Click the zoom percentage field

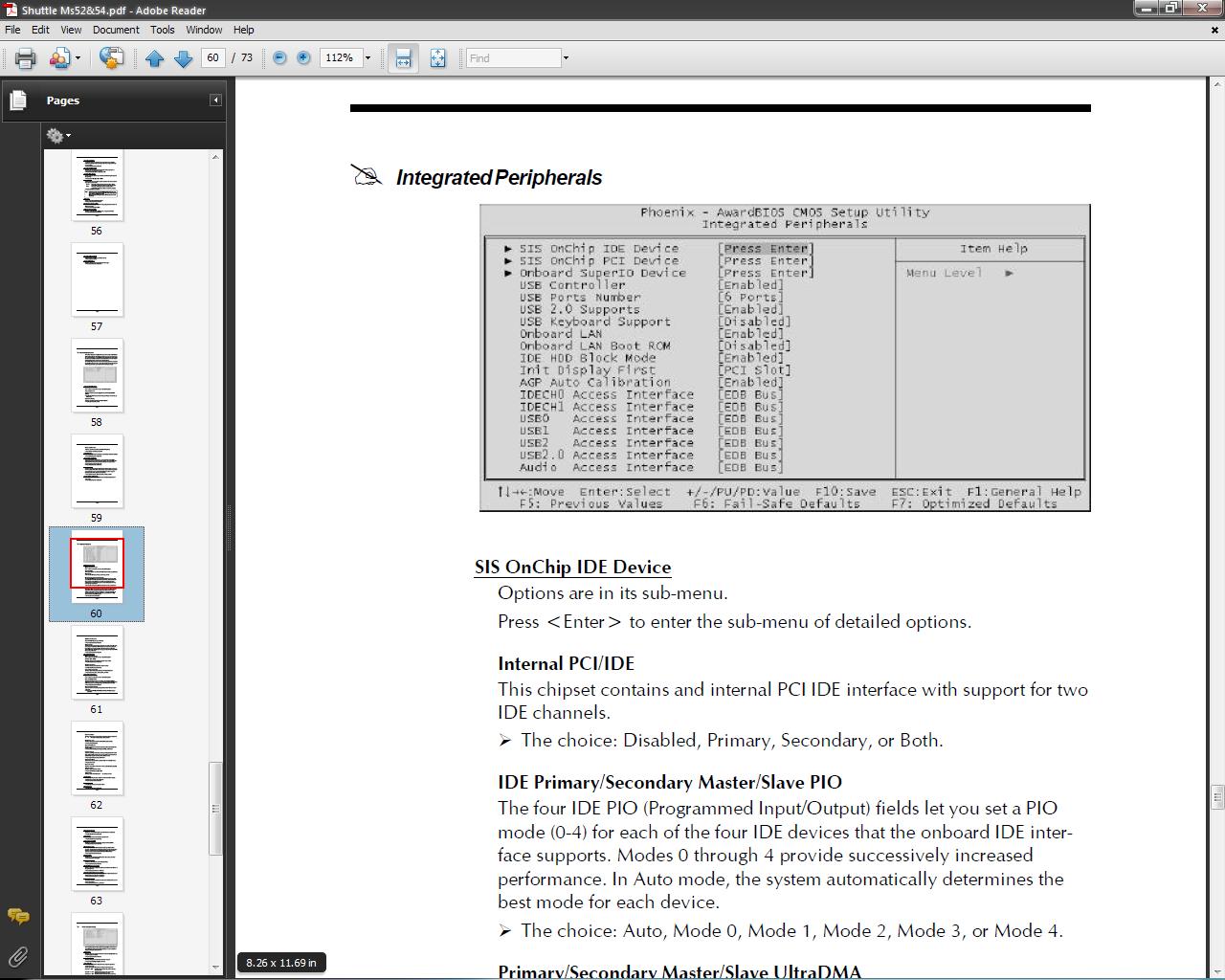340,58
